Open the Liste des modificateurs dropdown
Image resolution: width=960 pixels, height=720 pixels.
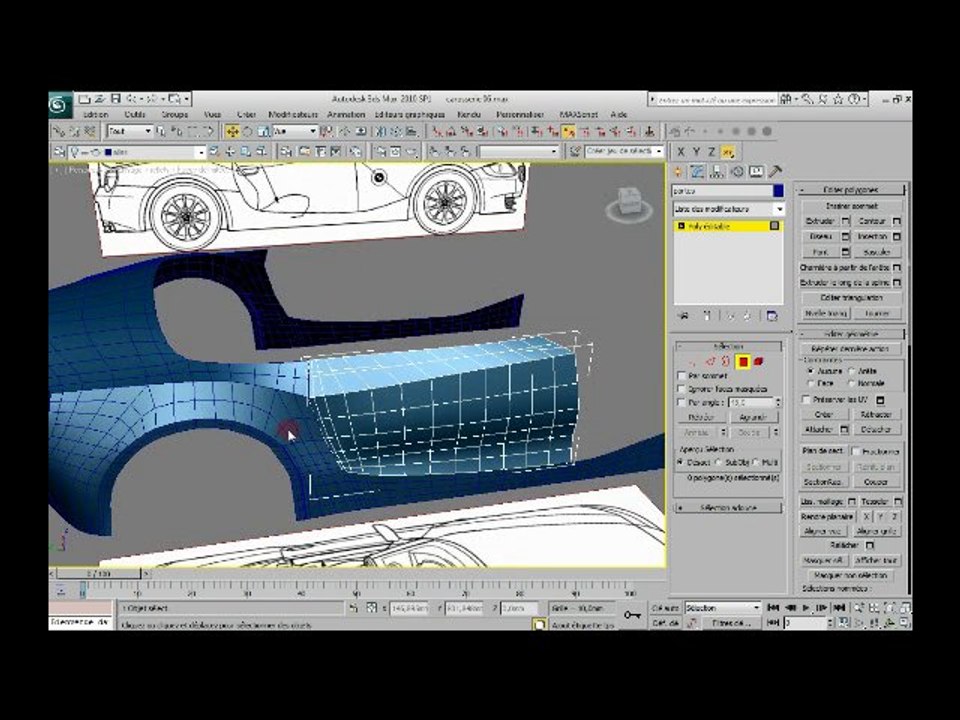[728, 209]
